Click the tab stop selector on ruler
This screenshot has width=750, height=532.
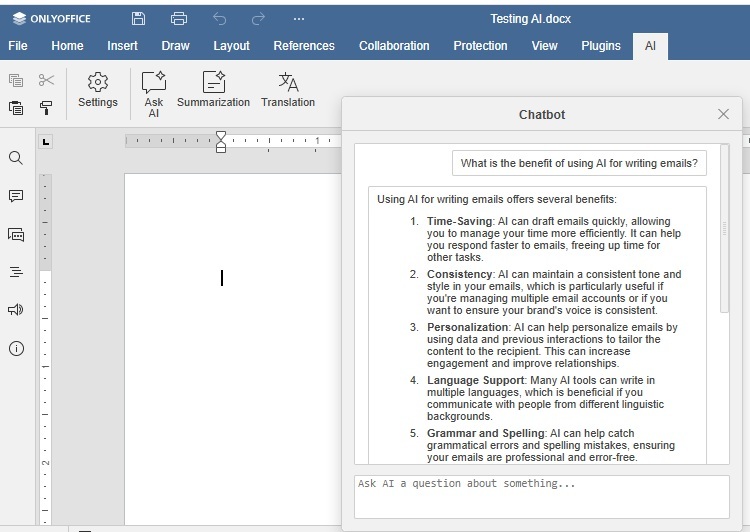point(45,142)
